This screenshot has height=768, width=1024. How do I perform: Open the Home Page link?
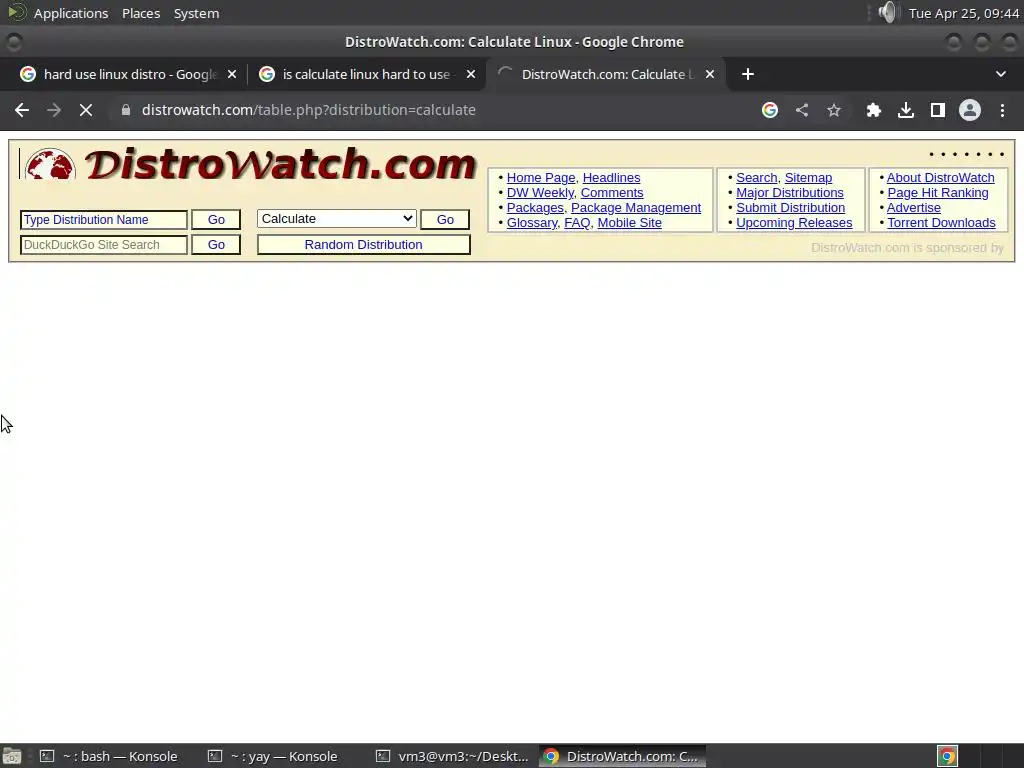click(541, 178)
